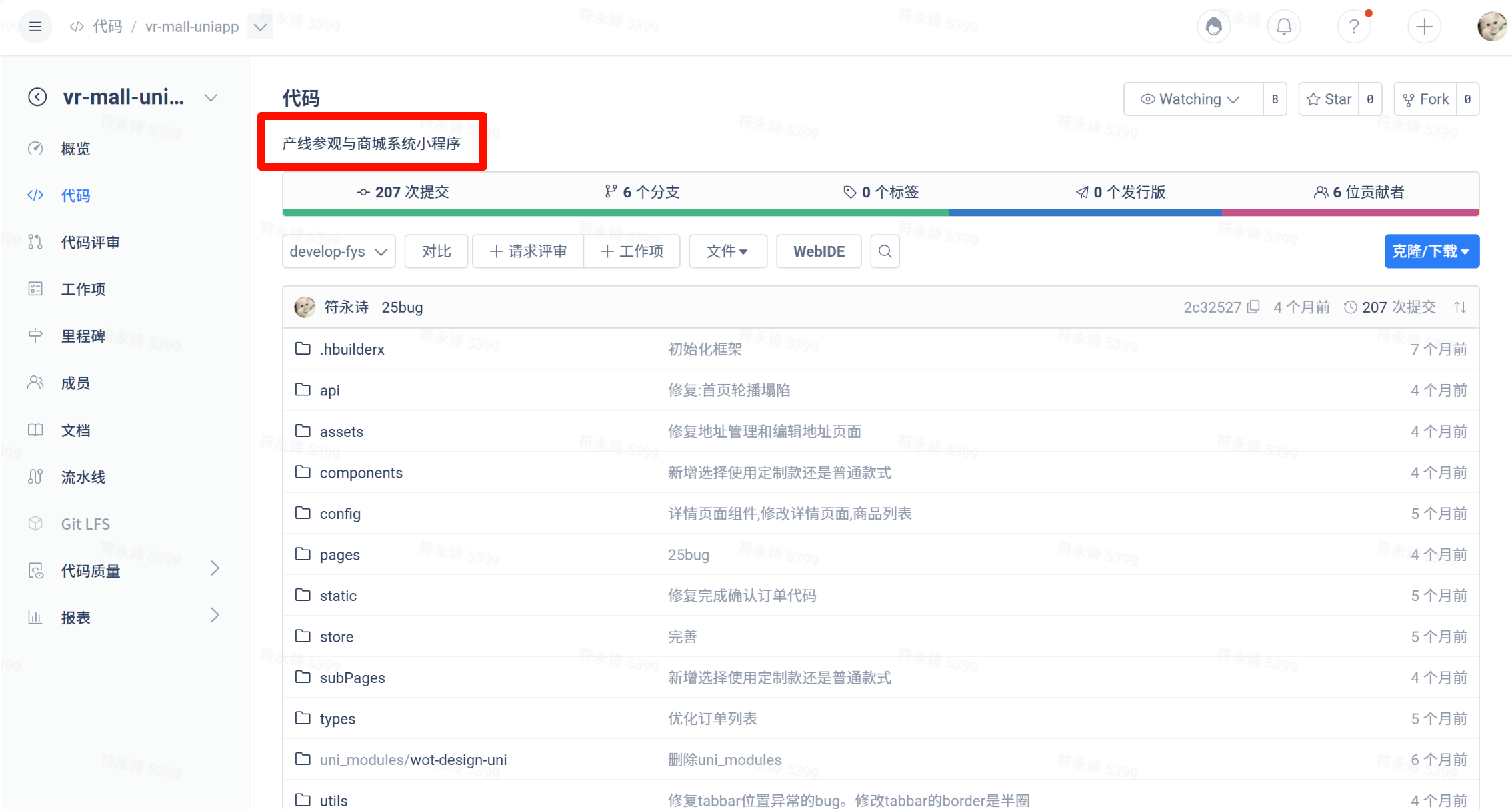
Task: Open the 克隆/下载 dropdown
Action: click(x=1431, y=251)
